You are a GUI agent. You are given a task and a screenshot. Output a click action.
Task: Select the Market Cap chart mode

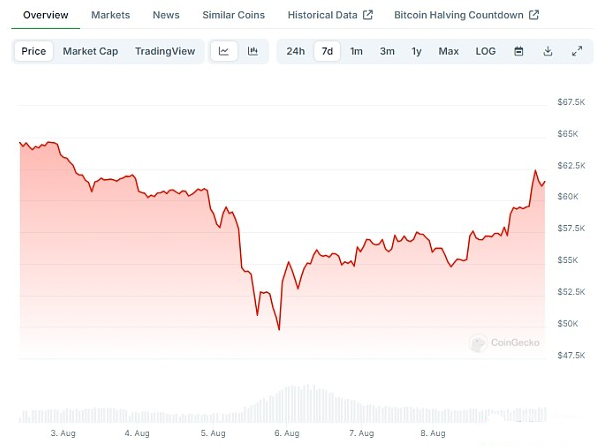click(x=90, y=51)
